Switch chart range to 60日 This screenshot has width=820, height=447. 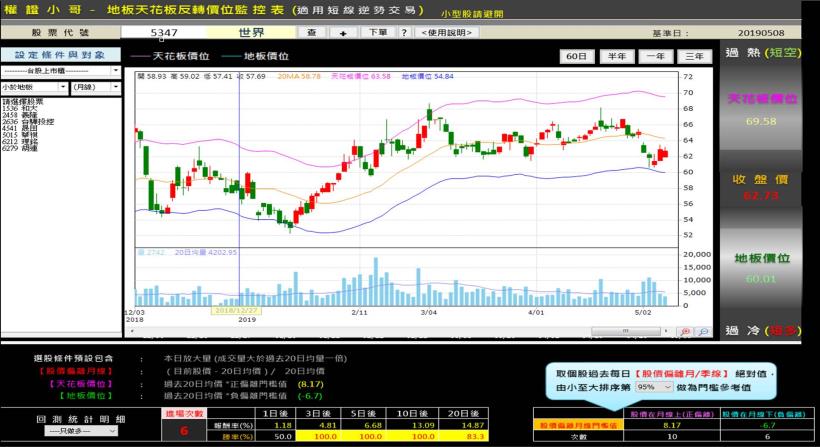point(576,56)
